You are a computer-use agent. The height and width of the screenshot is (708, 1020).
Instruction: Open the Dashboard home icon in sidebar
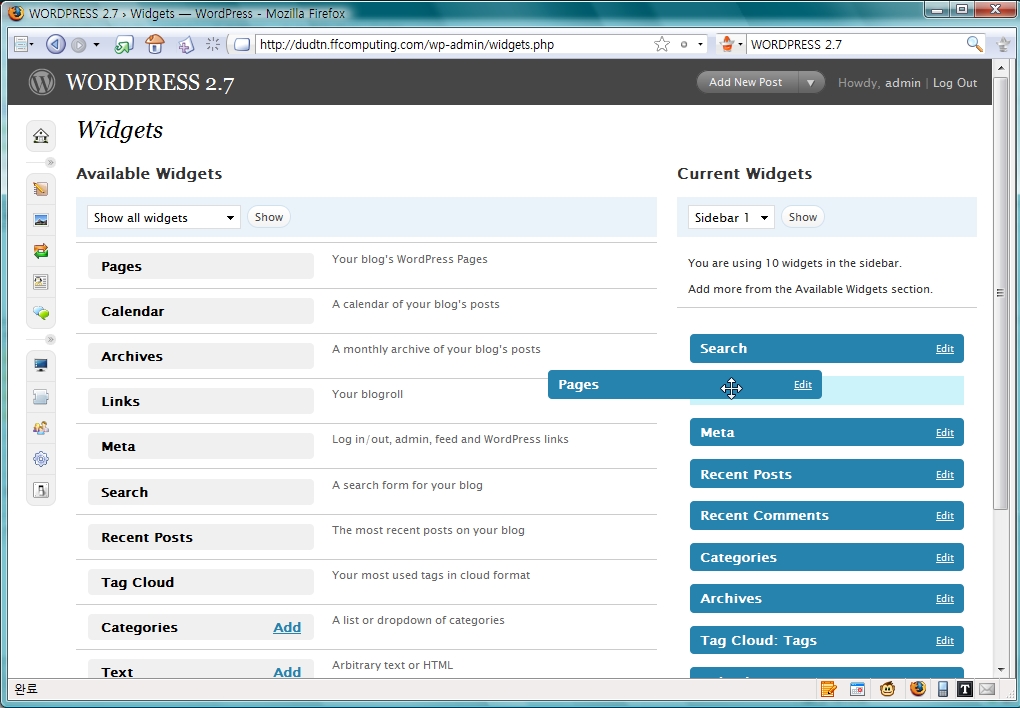(41, 136)
